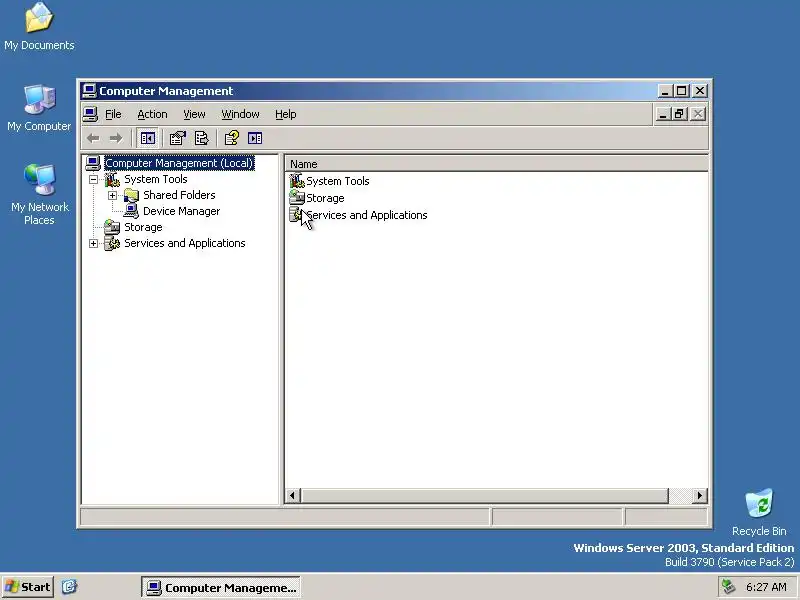This screenshot has width=800, height=600.
Task: Click the Storage icon in the tree
Action: pyautogui.click(x=112, y=227)
